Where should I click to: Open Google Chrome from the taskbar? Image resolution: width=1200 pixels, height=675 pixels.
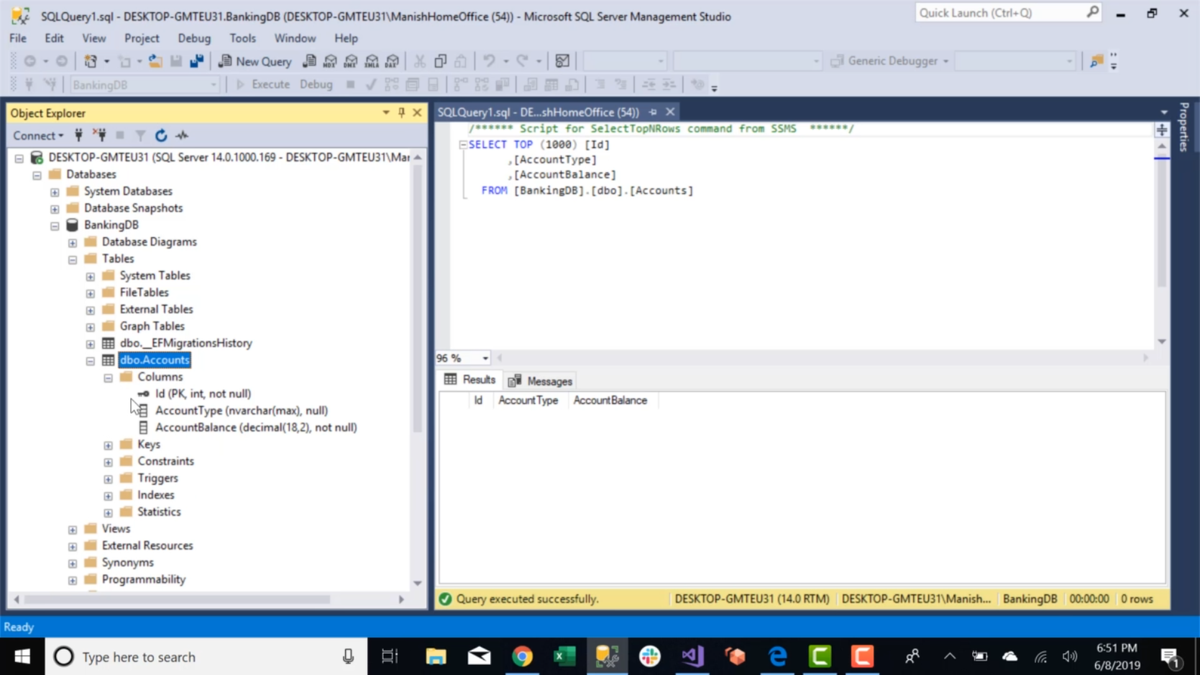522,656
